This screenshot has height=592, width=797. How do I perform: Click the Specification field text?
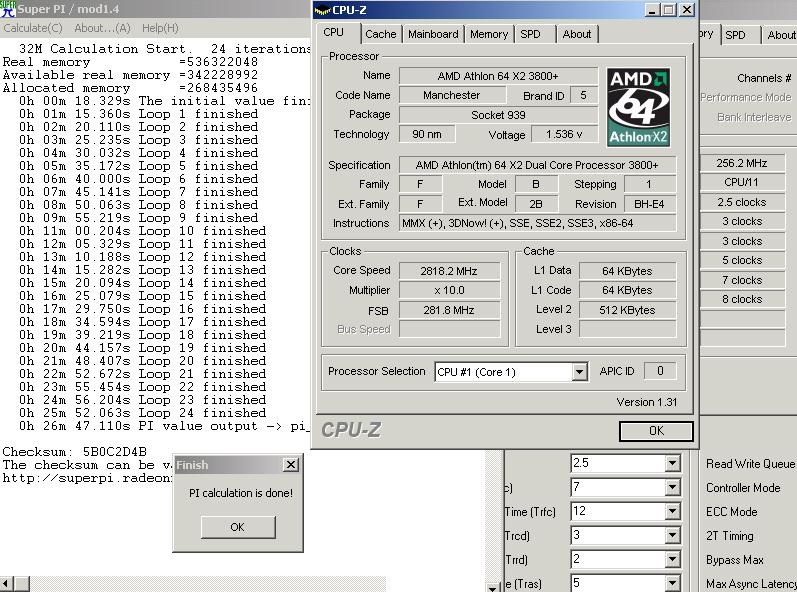(x=537, y=165)
